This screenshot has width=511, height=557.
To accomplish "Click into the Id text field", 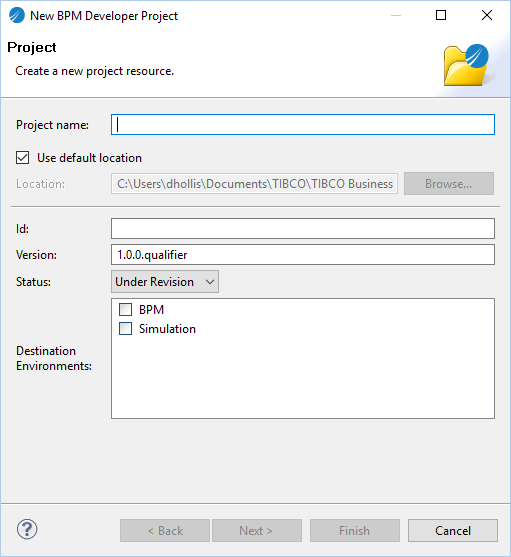I will [303, 228].
